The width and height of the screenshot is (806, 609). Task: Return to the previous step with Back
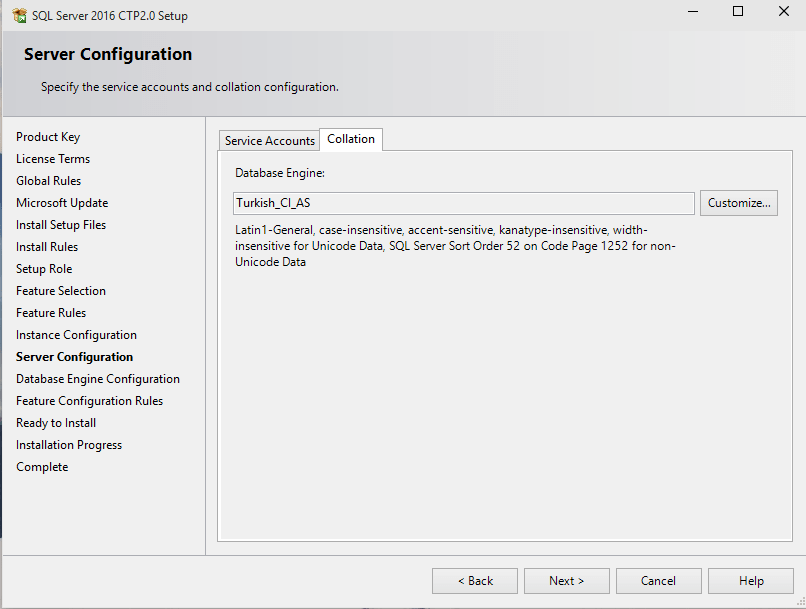475,581
